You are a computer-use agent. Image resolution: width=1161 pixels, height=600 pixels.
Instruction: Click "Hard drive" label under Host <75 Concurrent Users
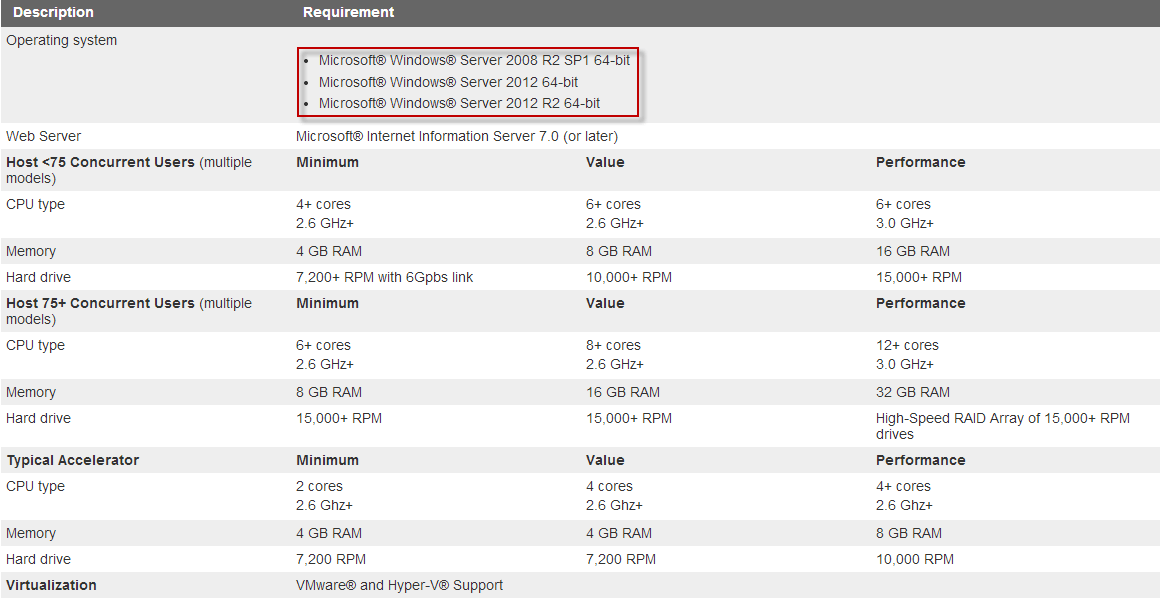(x=39, y=278)
